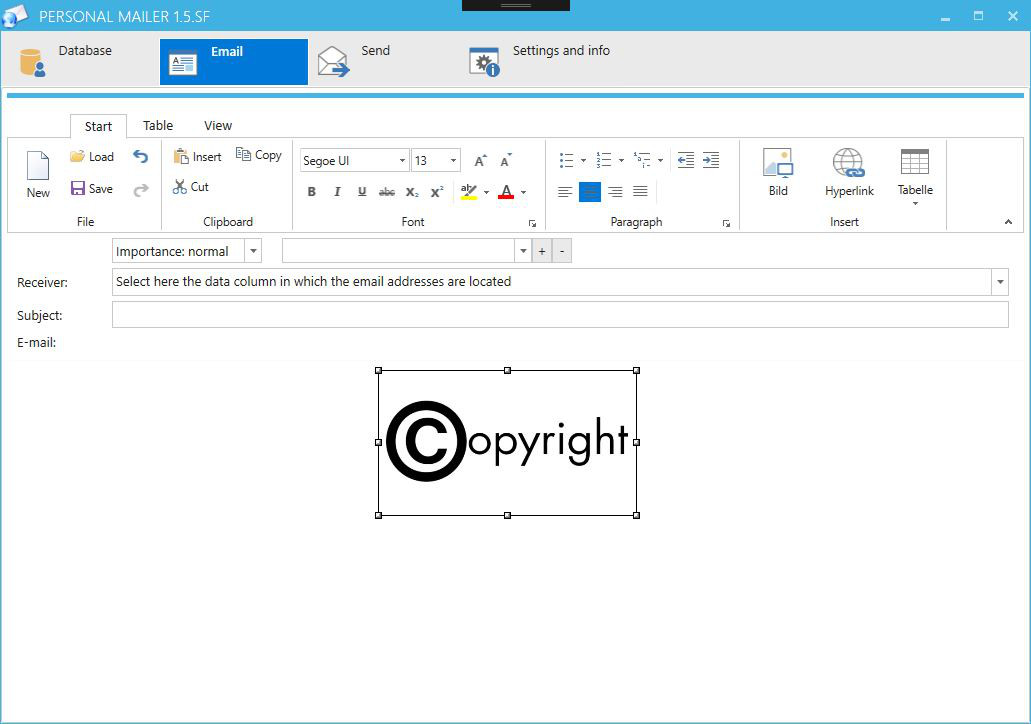
Task: Click the Save floppy disk icon
Action: click(x=78, y=188)
